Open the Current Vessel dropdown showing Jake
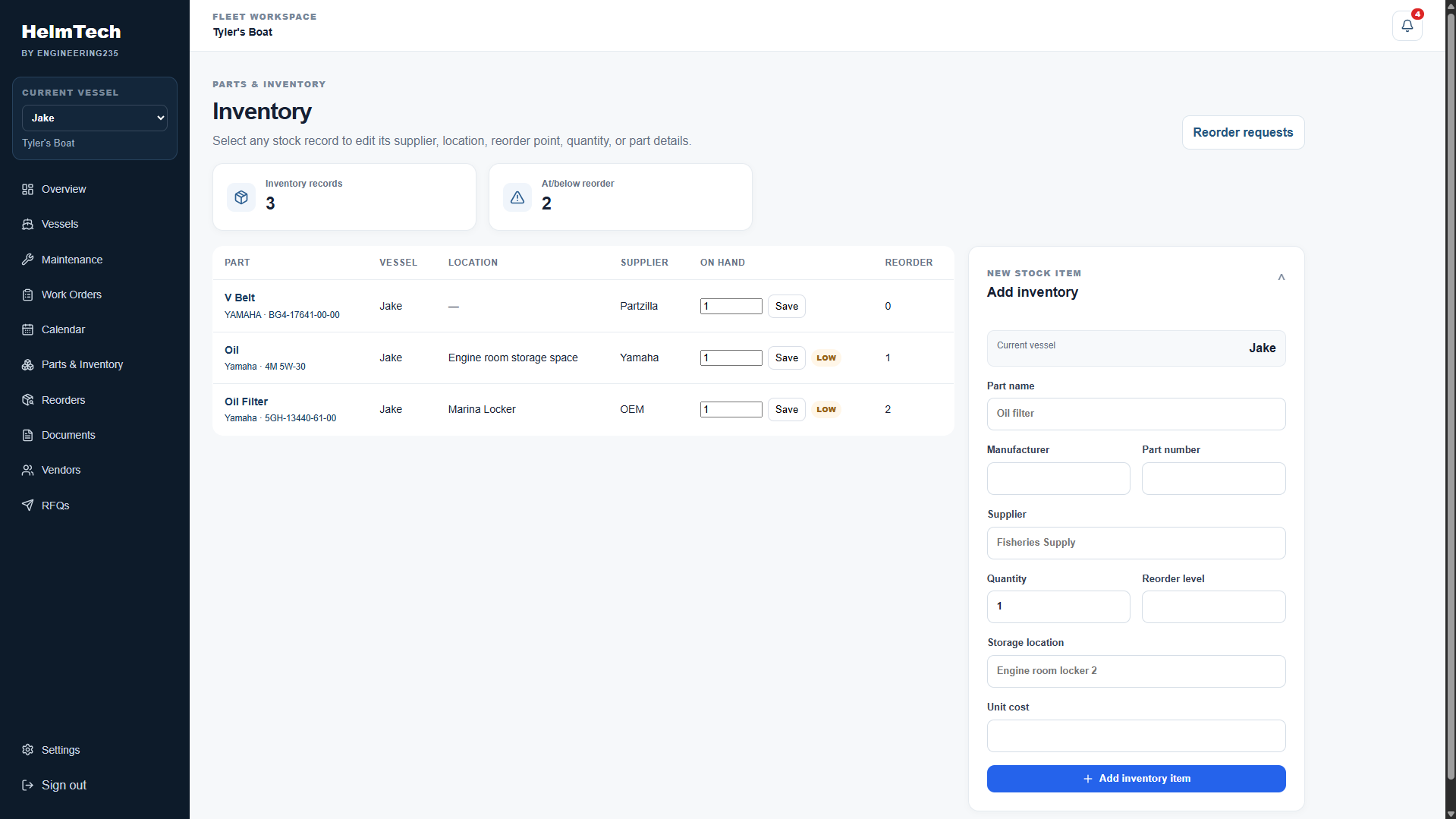The image size is (1456, 819). coord(95,118)
